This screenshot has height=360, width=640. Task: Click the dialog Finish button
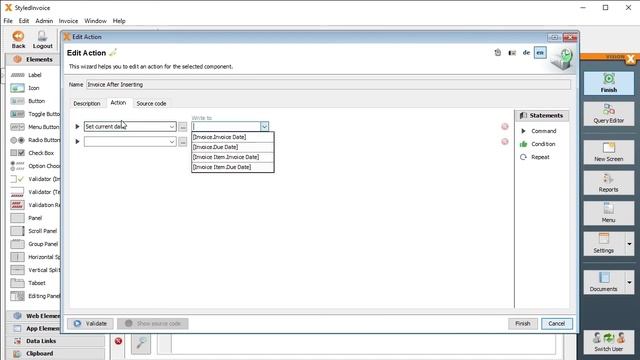point(523,324)
